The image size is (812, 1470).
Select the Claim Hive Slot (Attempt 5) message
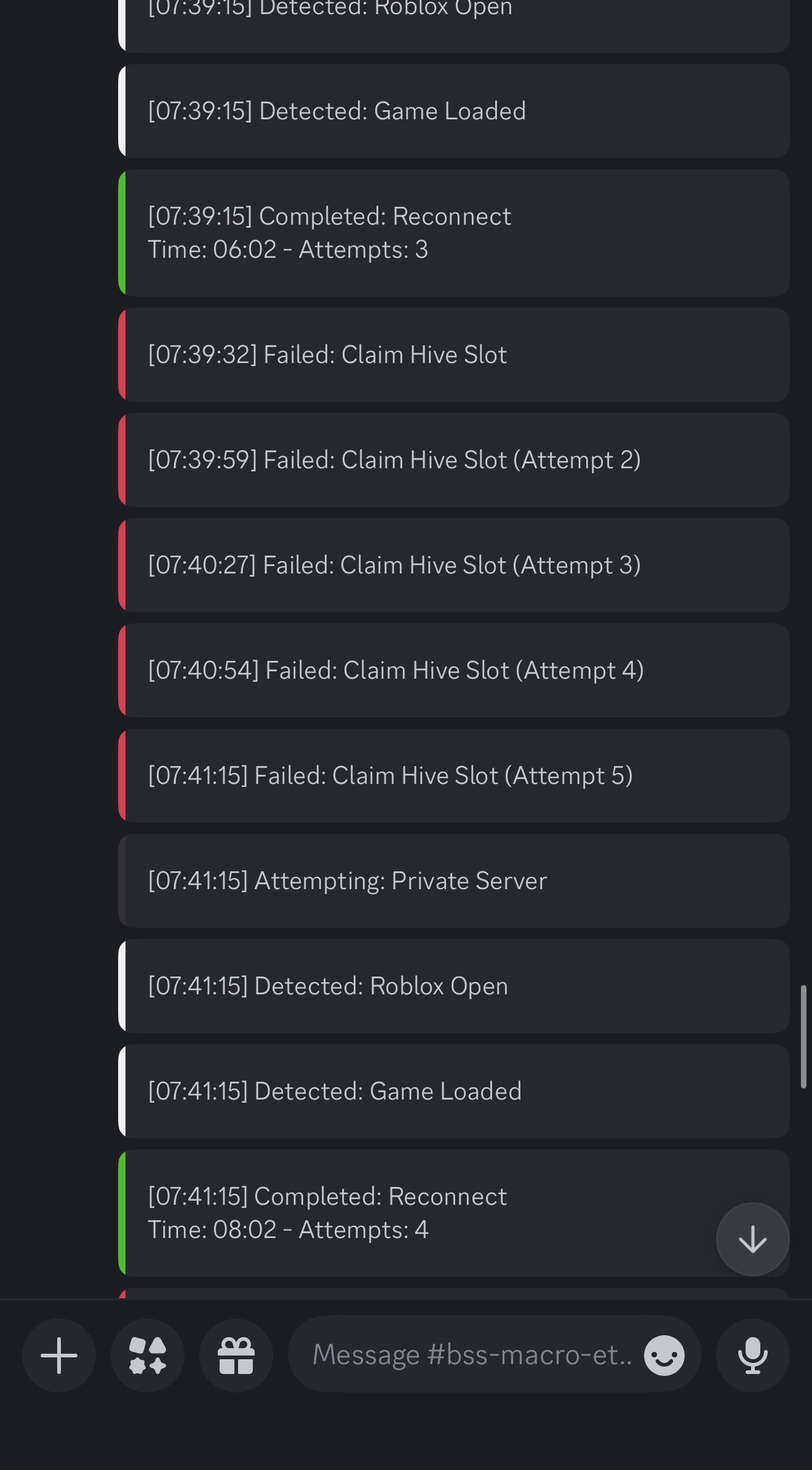pos(454,776)
